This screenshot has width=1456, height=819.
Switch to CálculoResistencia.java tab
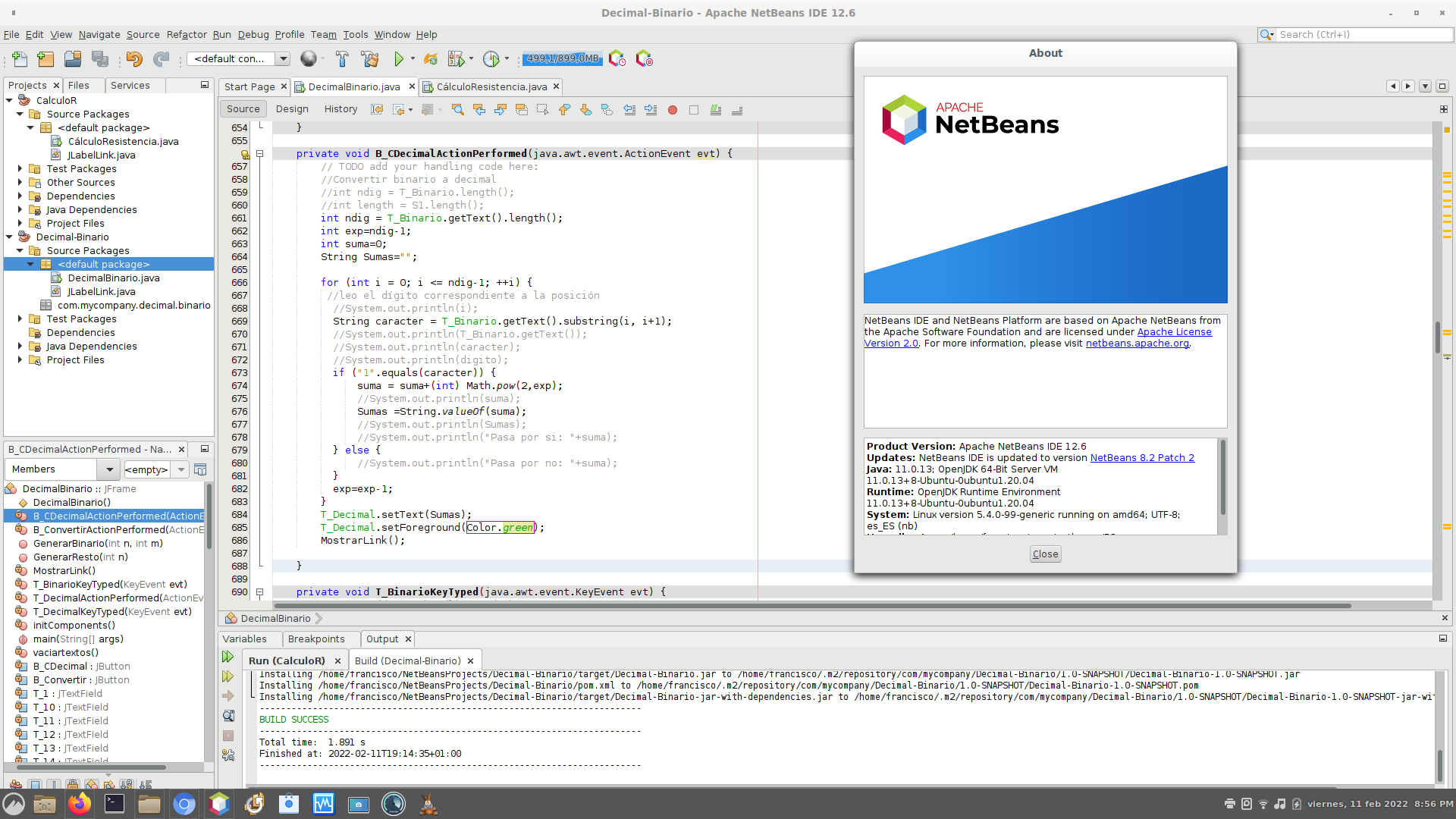point(491,87)
